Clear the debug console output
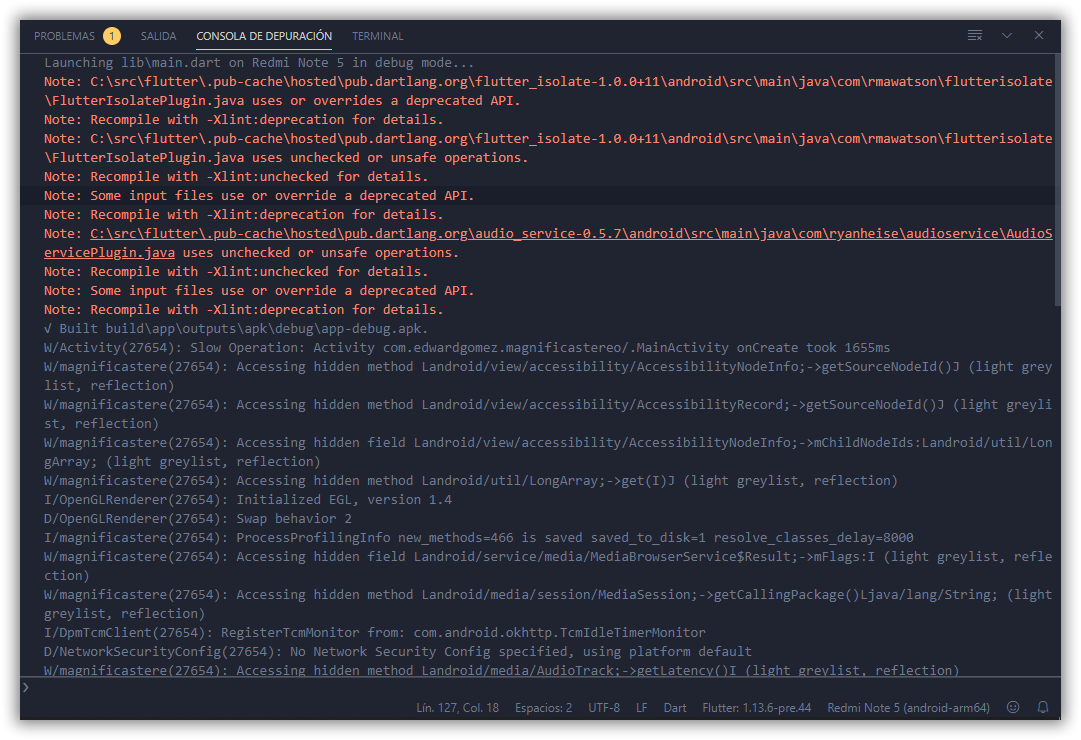1081x740 pixels. [x=975, y=35]
